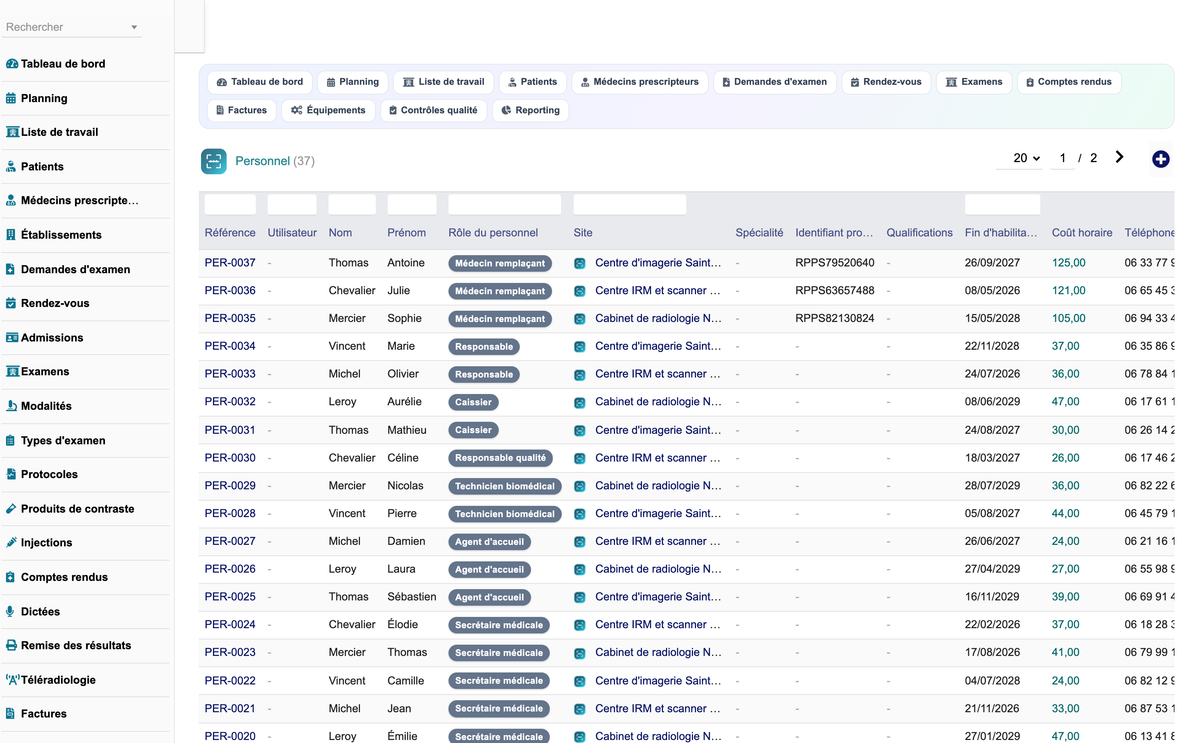Click site icon in PER-0024 row
The image size is (1200, 743).
point(579,625)
